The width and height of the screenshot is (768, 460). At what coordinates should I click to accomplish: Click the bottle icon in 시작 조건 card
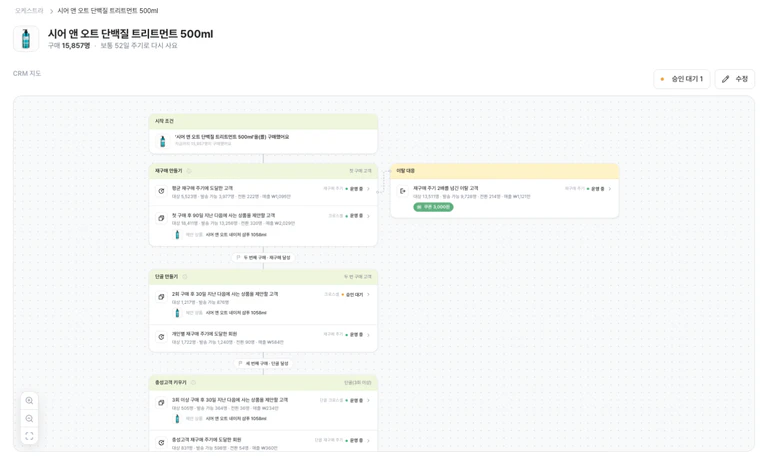(163, 141)
